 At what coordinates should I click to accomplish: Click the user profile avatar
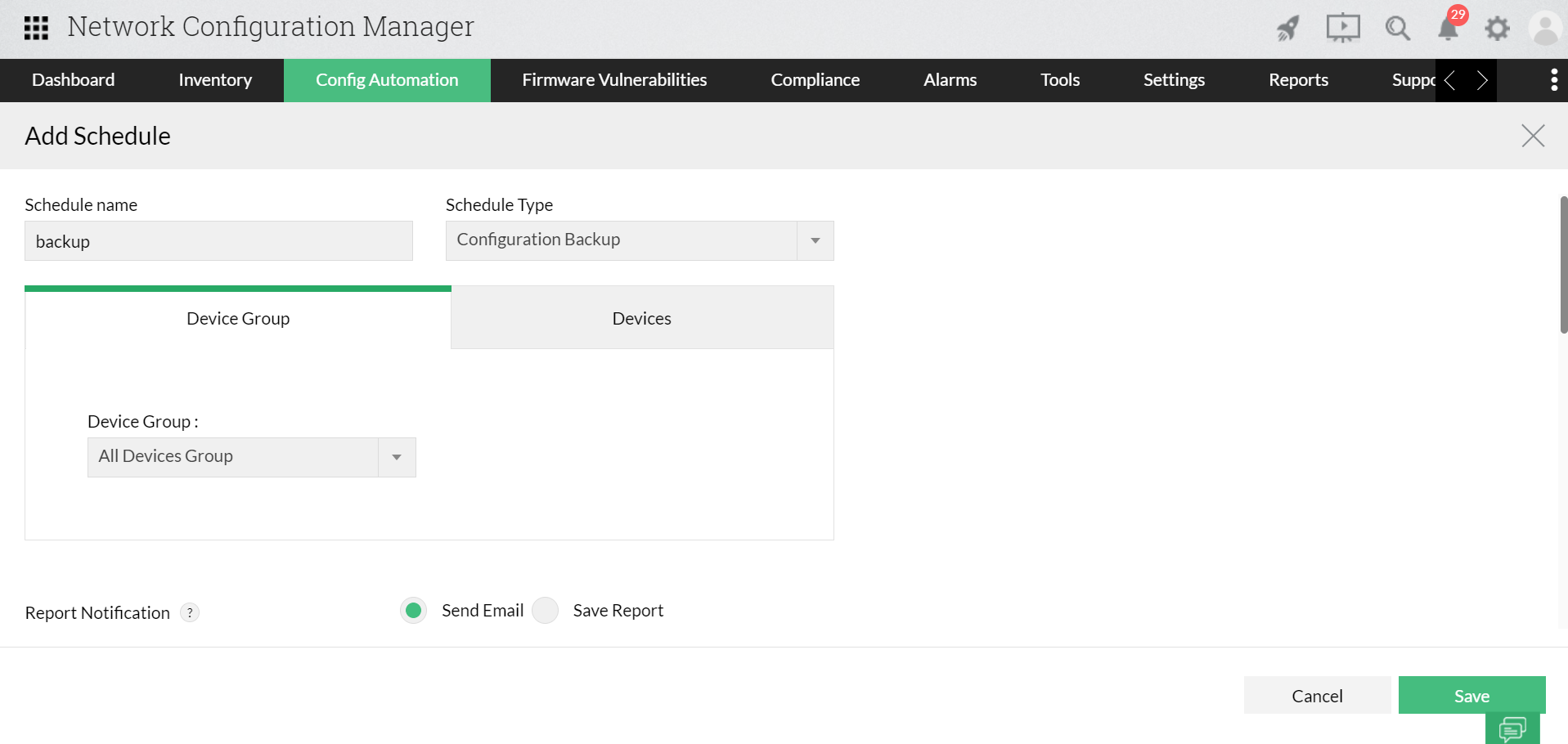pyautogui.click(x=1544, y=29)
